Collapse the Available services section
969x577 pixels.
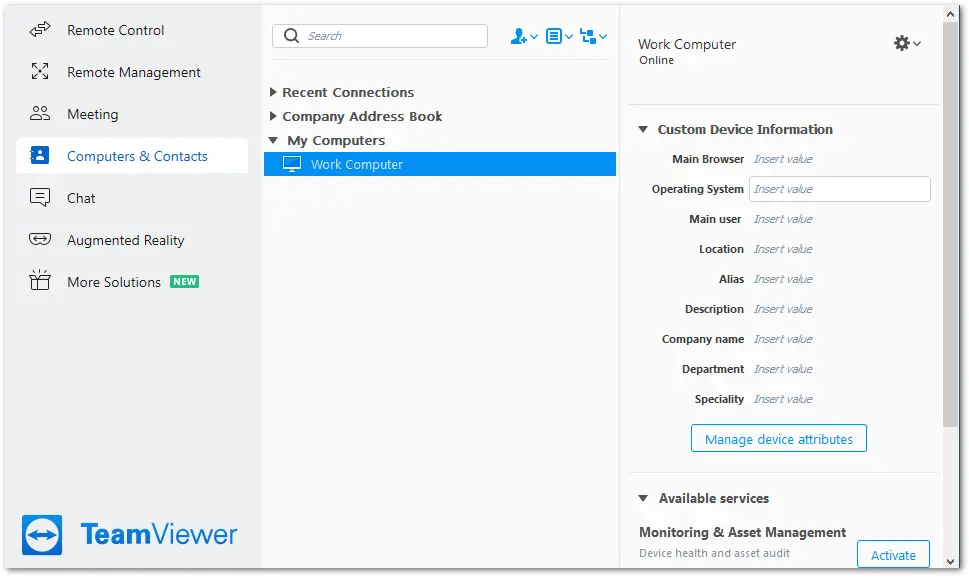(x=643, y=498)
